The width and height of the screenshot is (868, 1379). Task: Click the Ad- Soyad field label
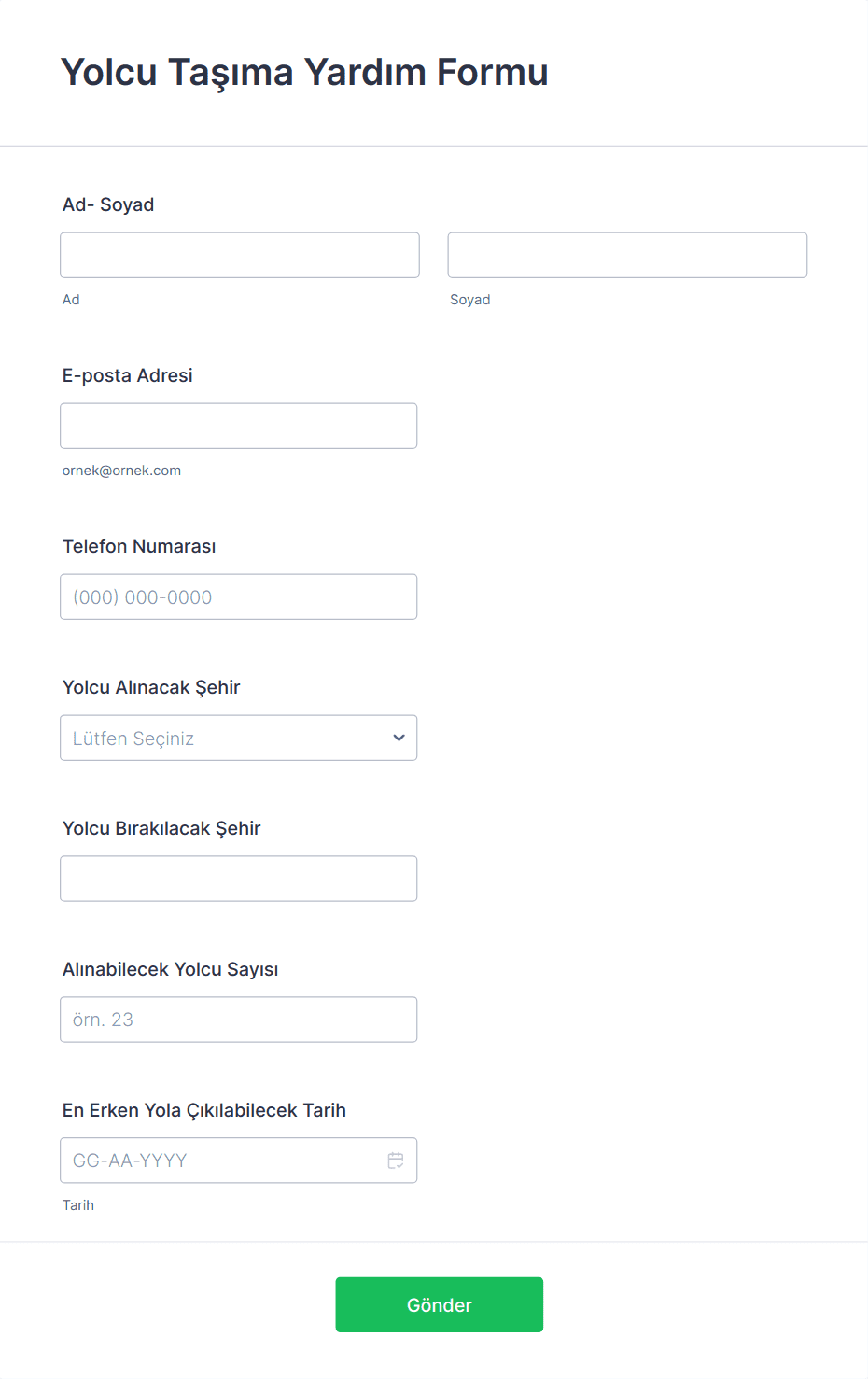pyautogui.click(x=108, y=204)
